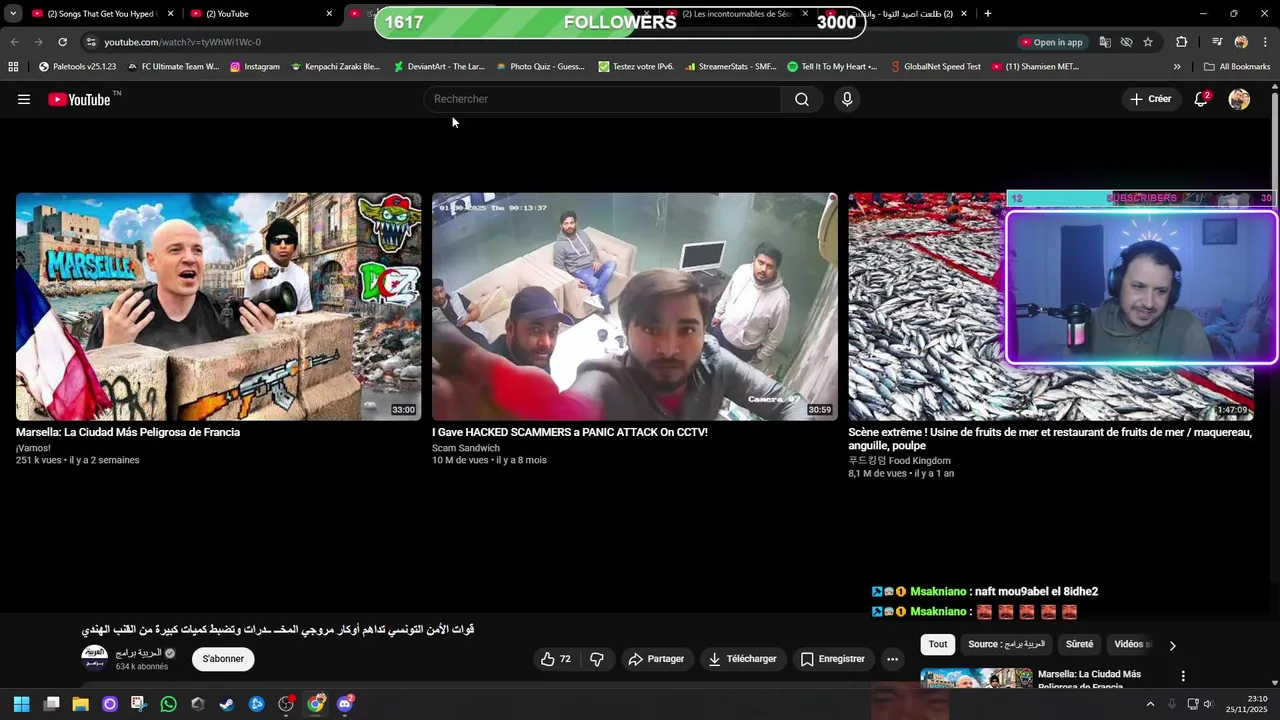Click the Open in app button
The image size is (1280, 720).
(1052, 42)
